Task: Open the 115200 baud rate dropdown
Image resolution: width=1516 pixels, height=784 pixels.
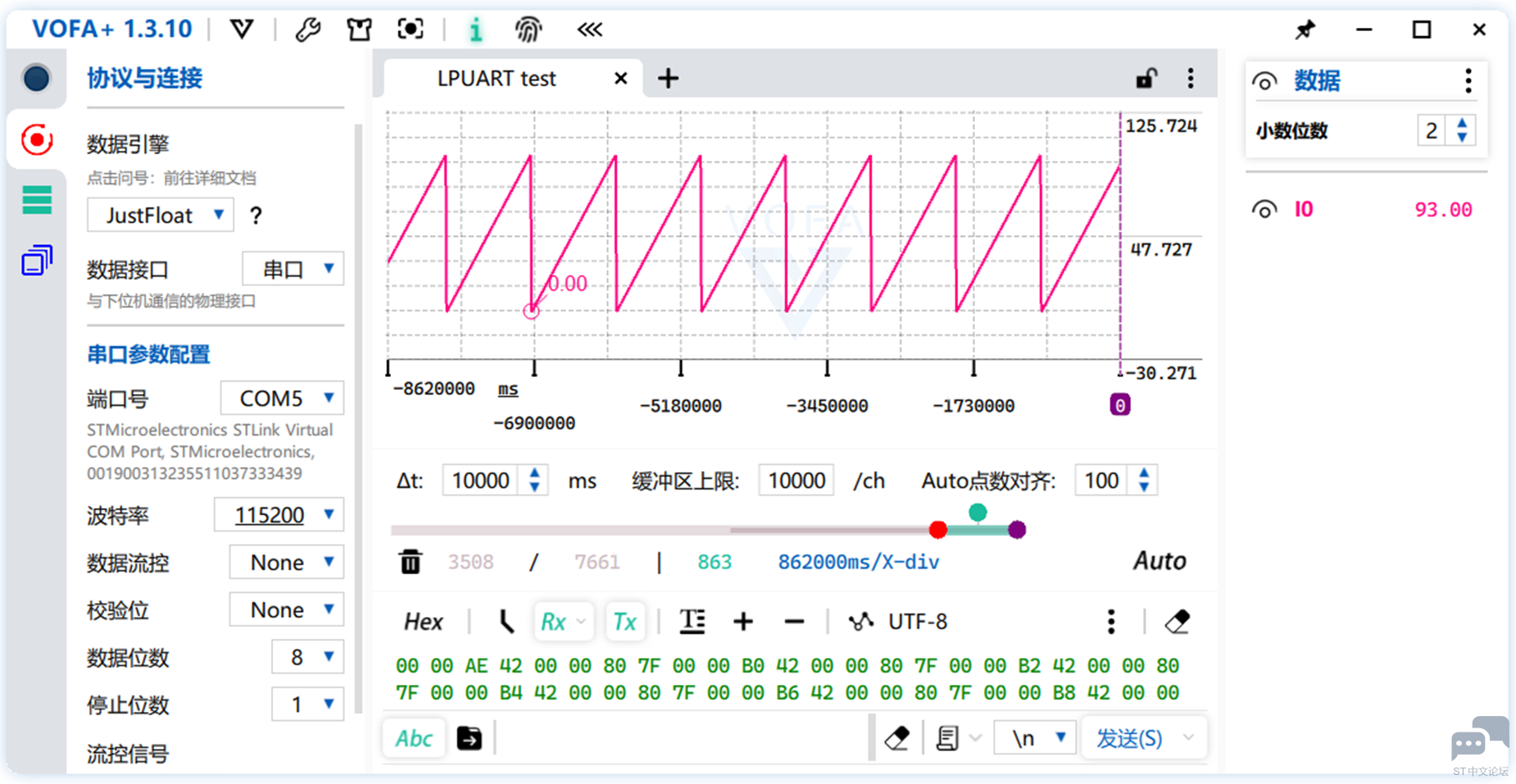Action: coord(279,514)
